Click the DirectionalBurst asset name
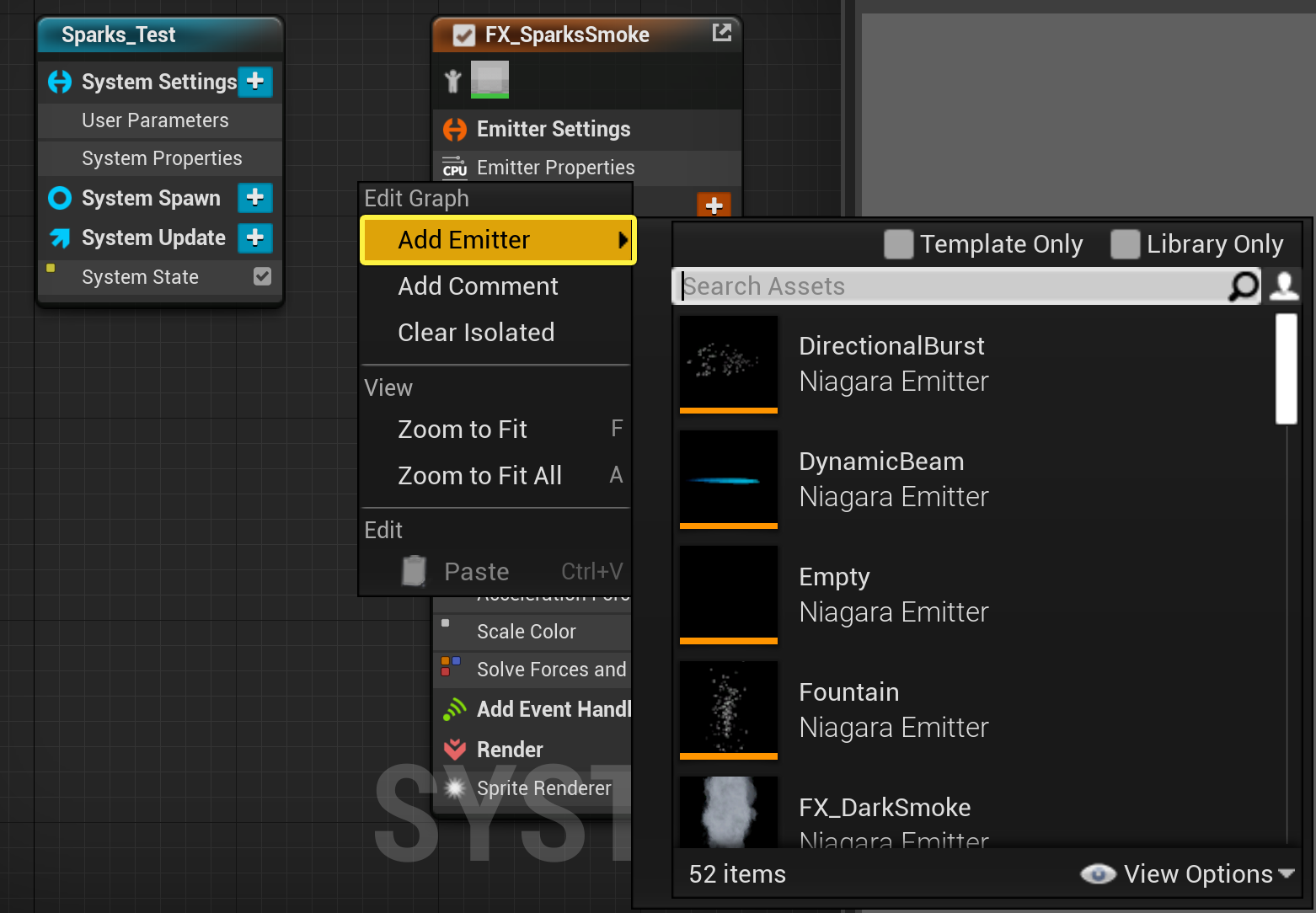 point(891,346)
